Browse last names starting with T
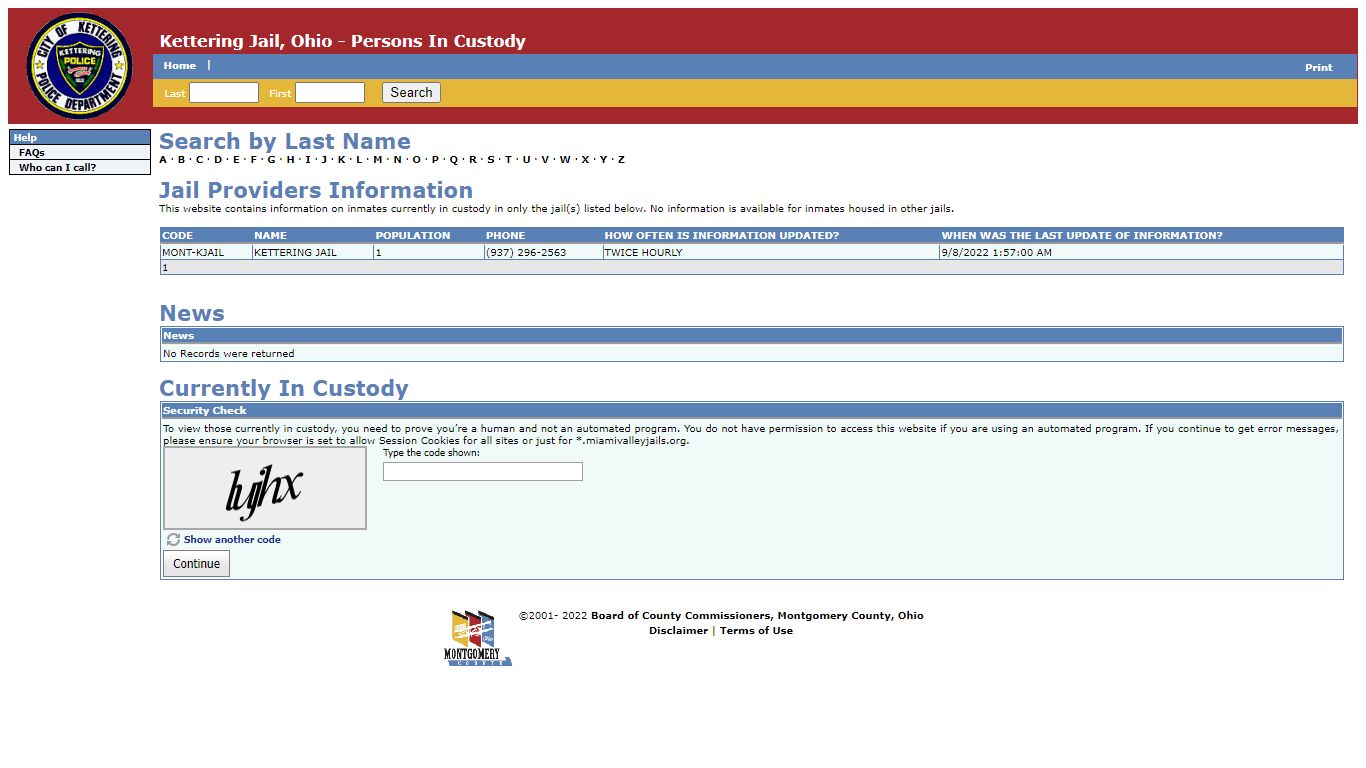Image resolution: width=1366 pixels, height=768 pixels. coord(507,160)
